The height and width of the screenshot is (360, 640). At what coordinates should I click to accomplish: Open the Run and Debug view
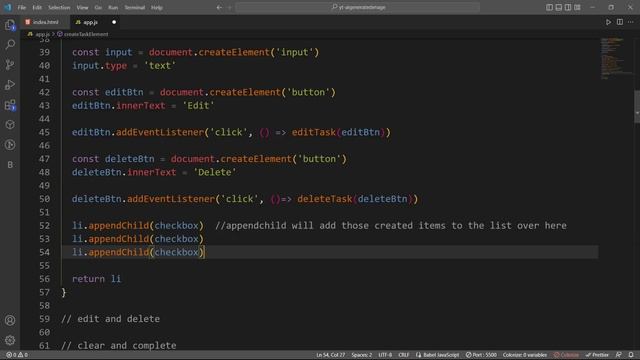pyautogui.click(x=10, y=84)
